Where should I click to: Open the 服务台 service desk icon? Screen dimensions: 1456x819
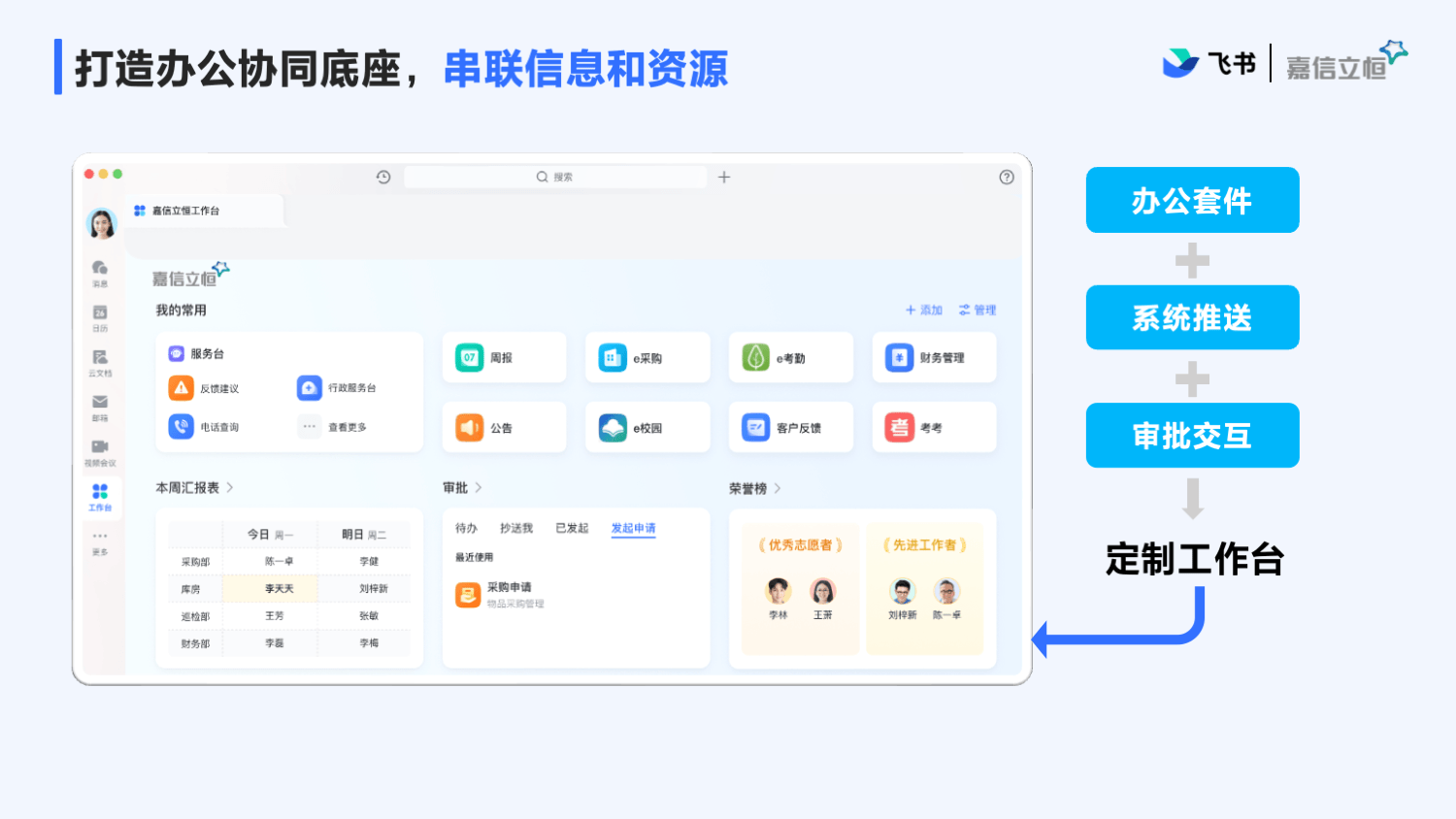[x=176, y=354]
